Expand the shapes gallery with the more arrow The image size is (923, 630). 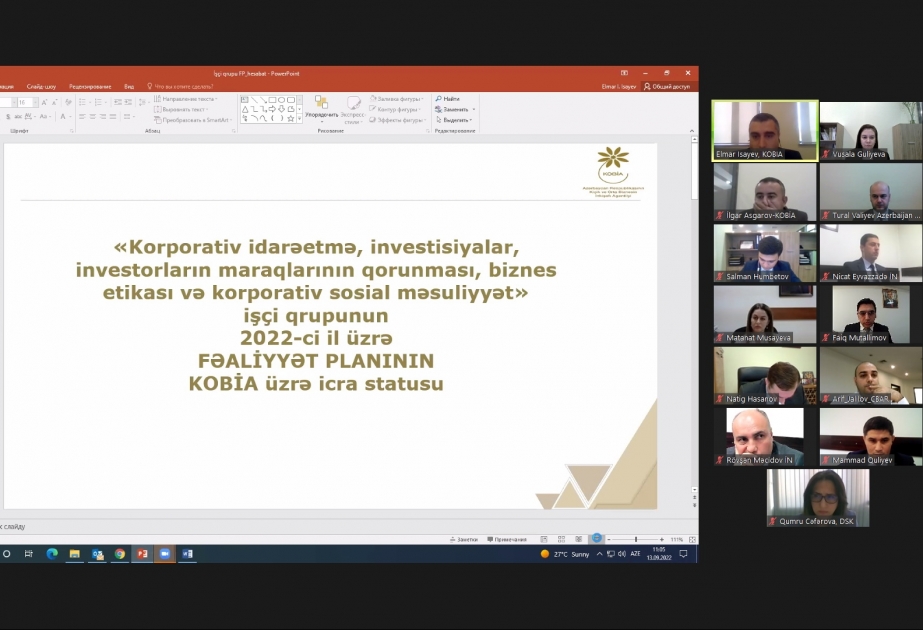click(x=299, y=118)
